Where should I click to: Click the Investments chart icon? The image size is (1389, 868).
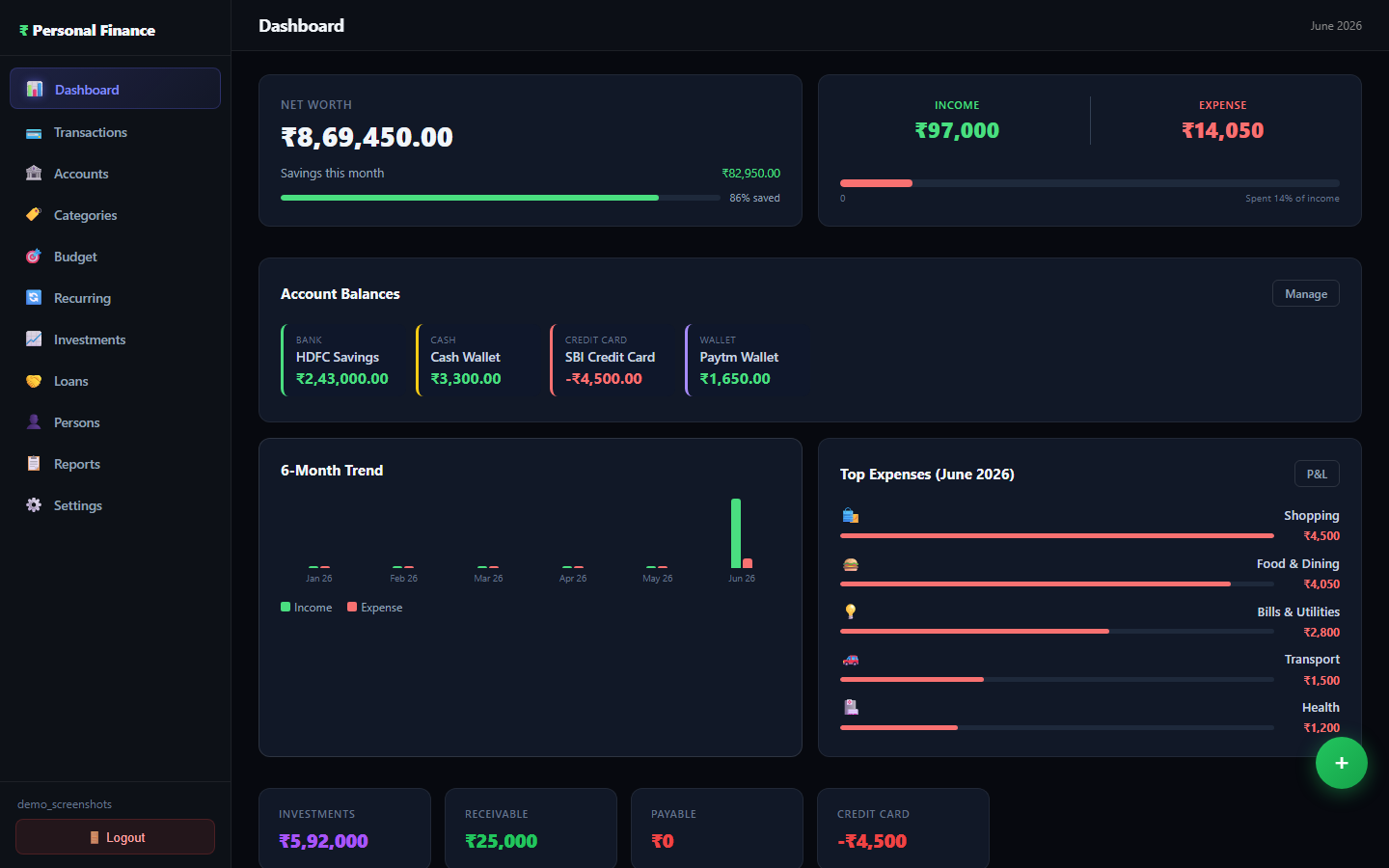click(34, 339)
